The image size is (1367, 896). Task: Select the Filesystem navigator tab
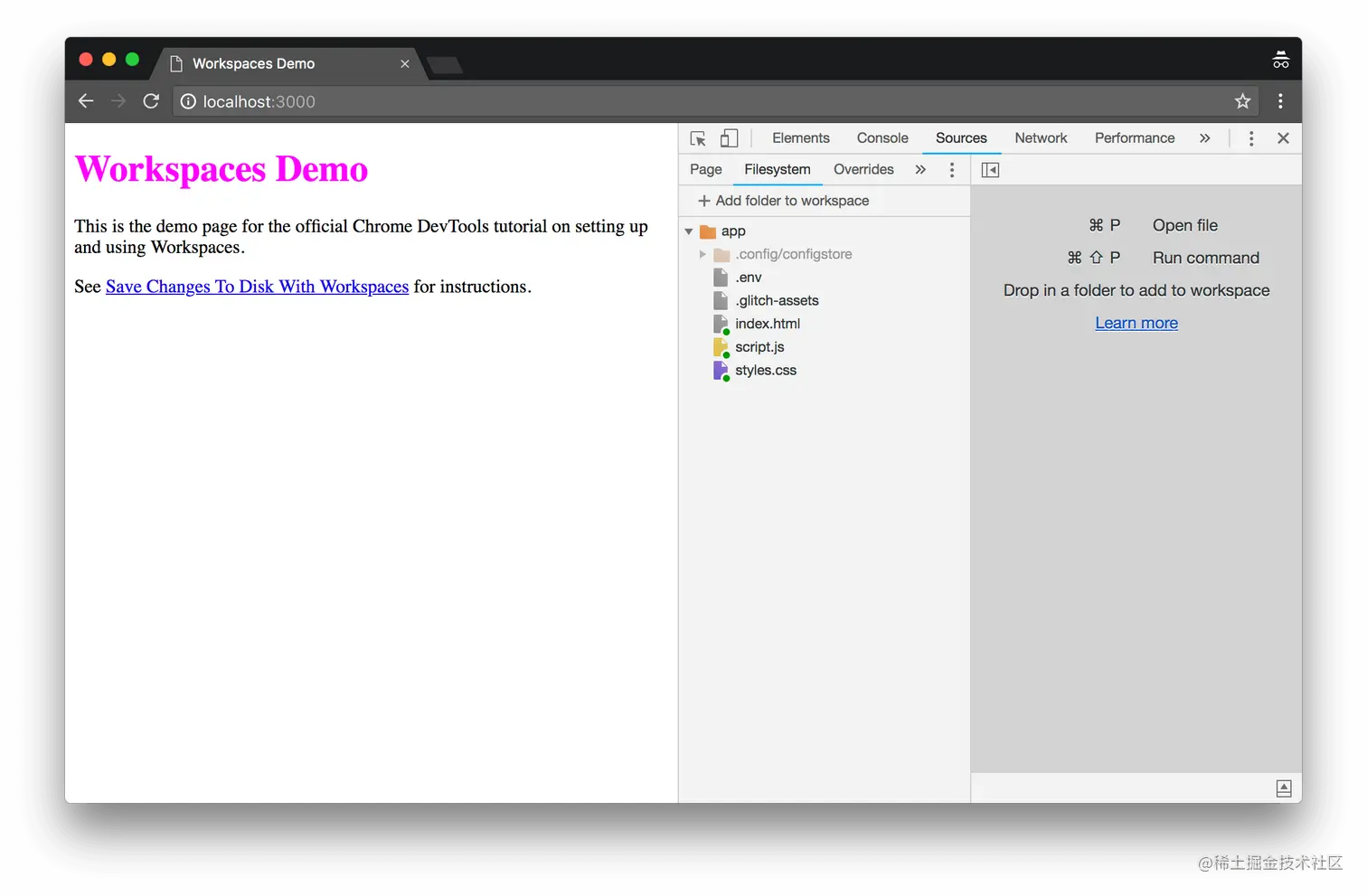click(x=778, y=170)
